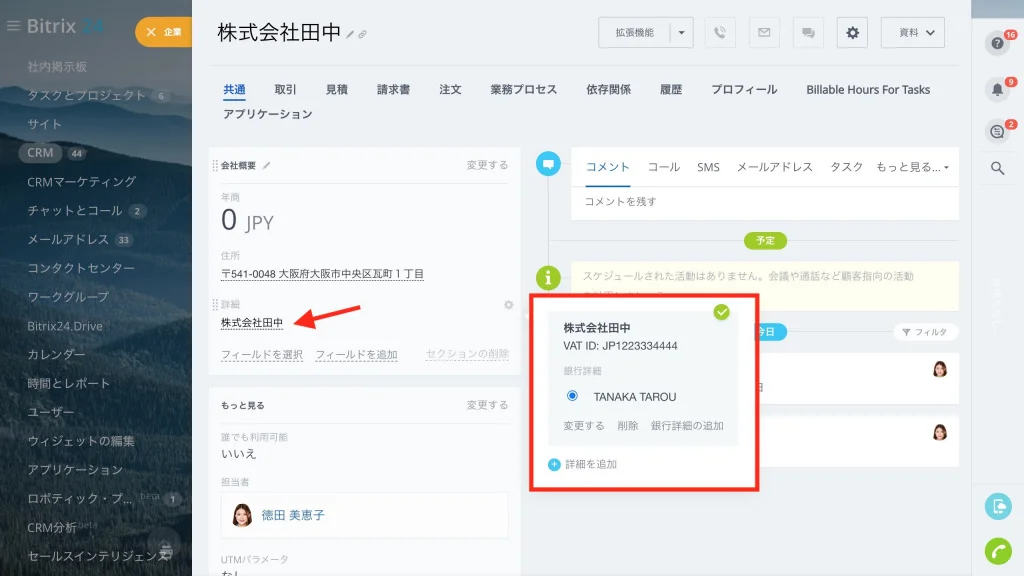Open the notifications bell icon
1024x576 pixels.
pos(997,89)
